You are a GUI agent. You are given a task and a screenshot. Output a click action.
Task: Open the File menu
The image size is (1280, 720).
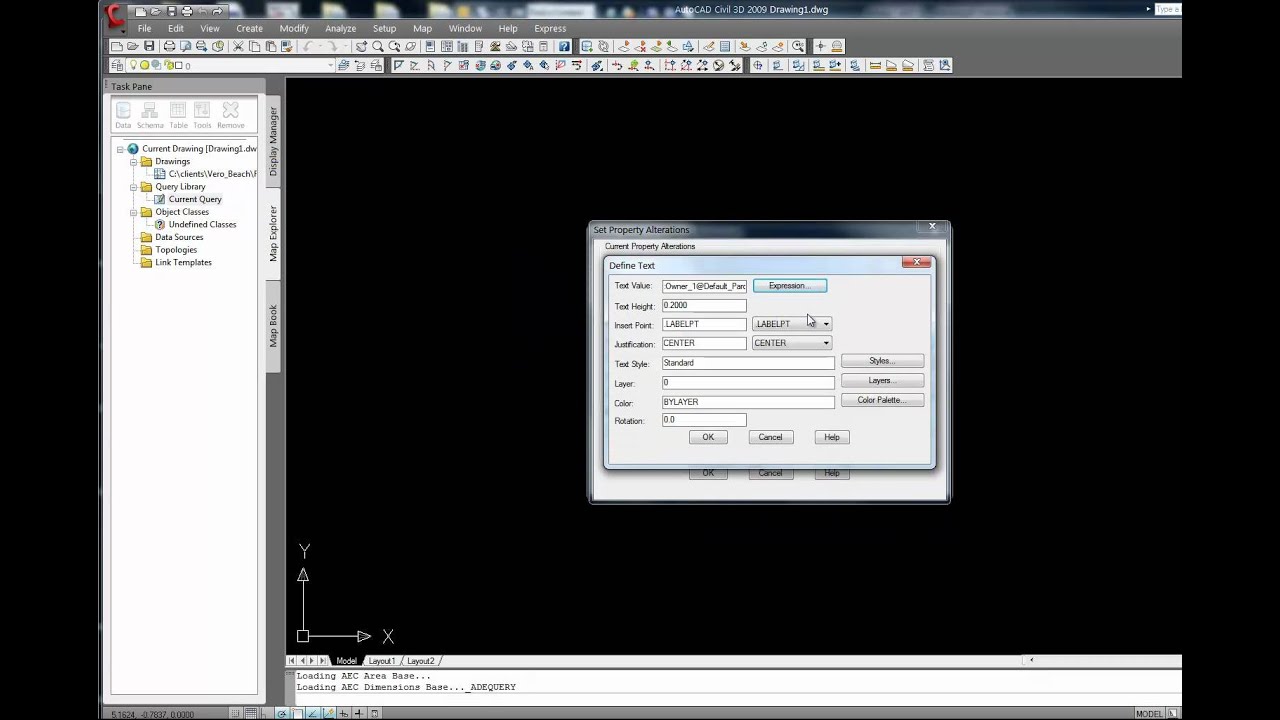pyautogui.click(x=144, y=28)
